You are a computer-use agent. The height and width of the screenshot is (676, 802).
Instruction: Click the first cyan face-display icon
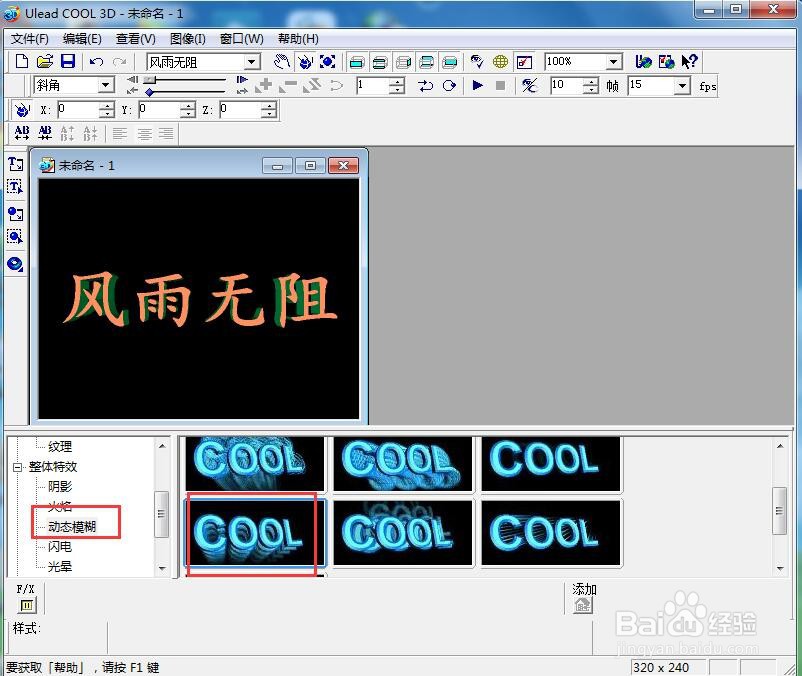click(357, 62)
